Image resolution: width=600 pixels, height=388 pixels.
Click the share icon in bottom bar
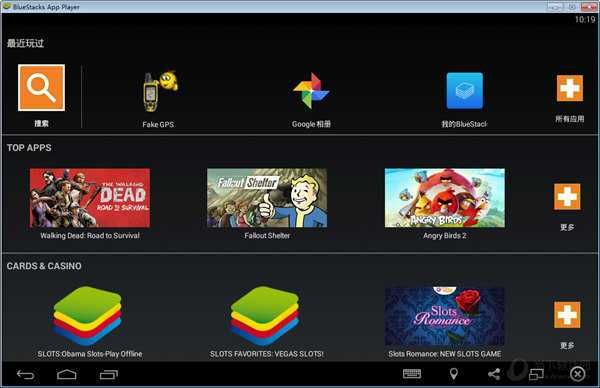[x=494, y=374]
